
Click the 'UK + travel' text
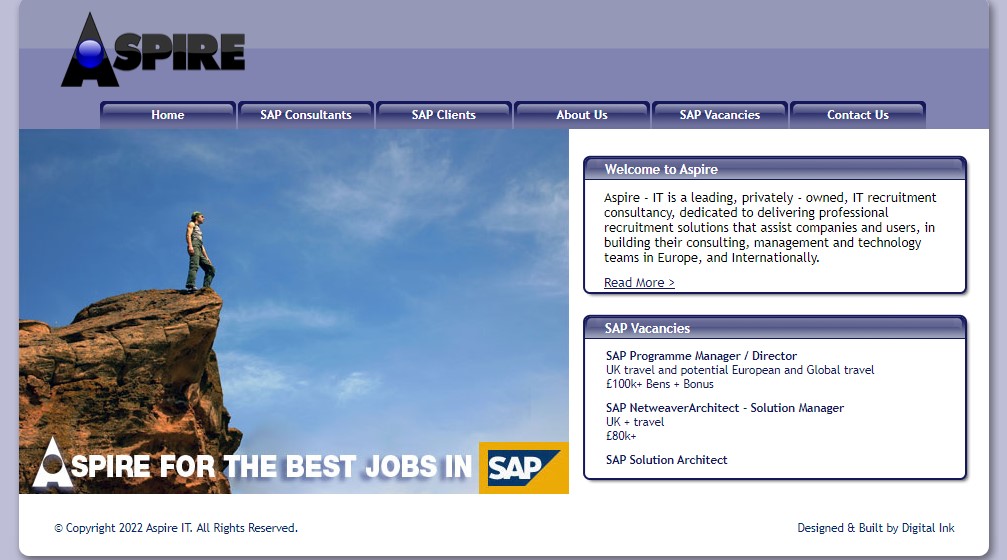pos(635,422)
